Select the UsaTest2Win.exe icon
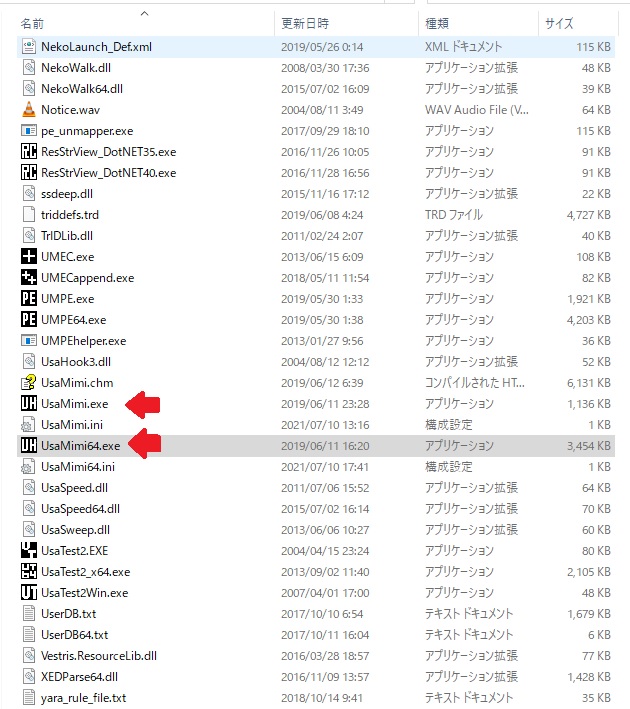630x709 pixels. [x=29, y=592]
